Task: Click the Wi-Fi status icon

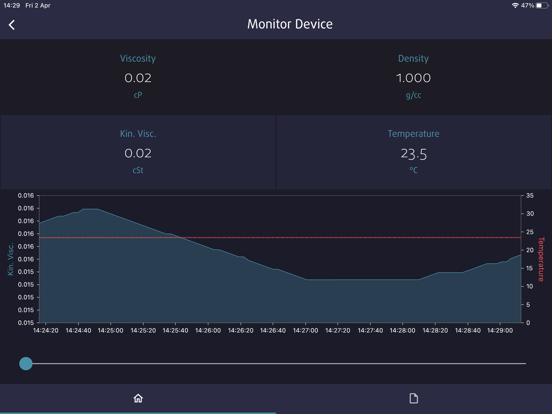Action: tap(515, 5)
